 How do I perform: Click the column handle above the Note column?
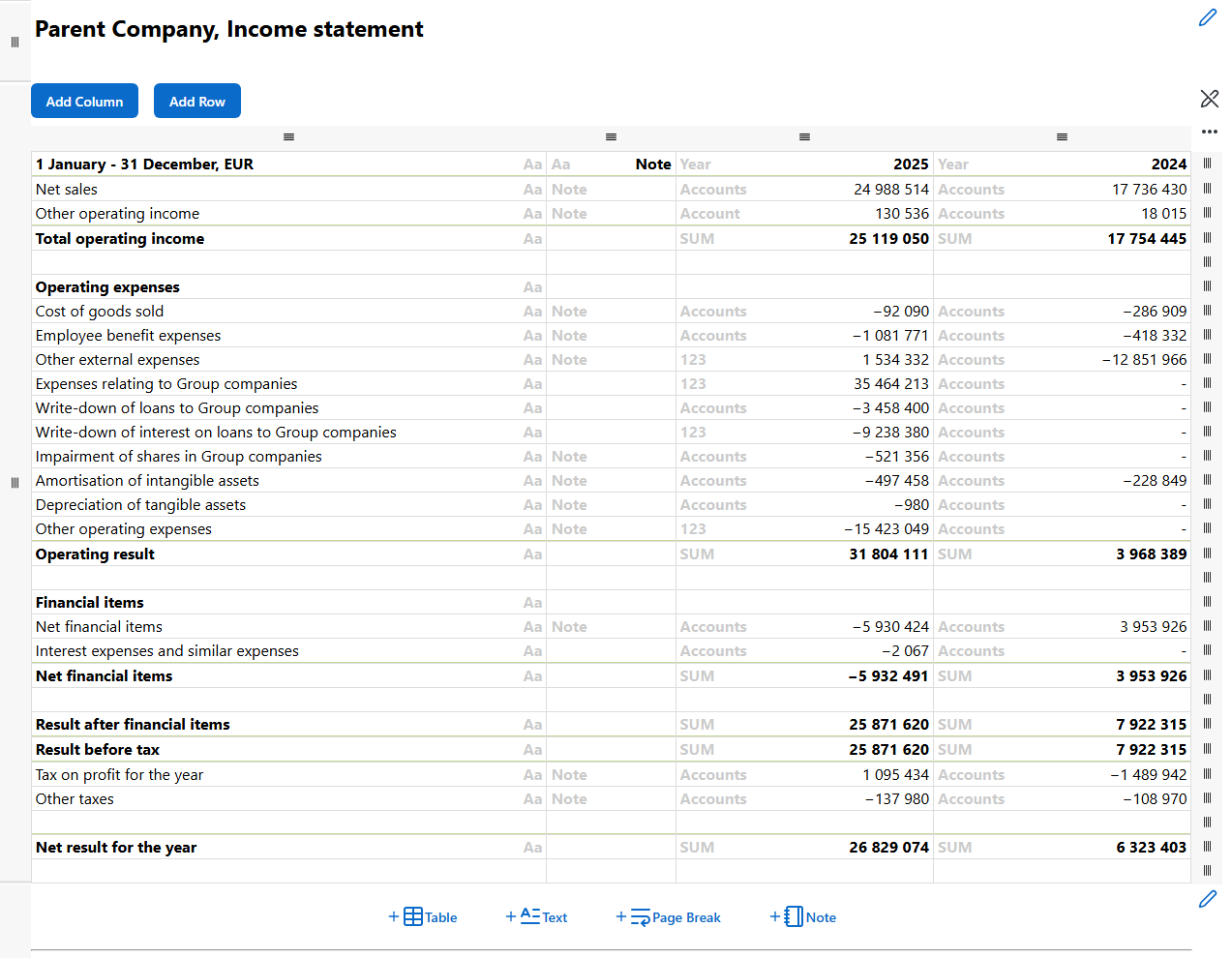click(611, 137)
